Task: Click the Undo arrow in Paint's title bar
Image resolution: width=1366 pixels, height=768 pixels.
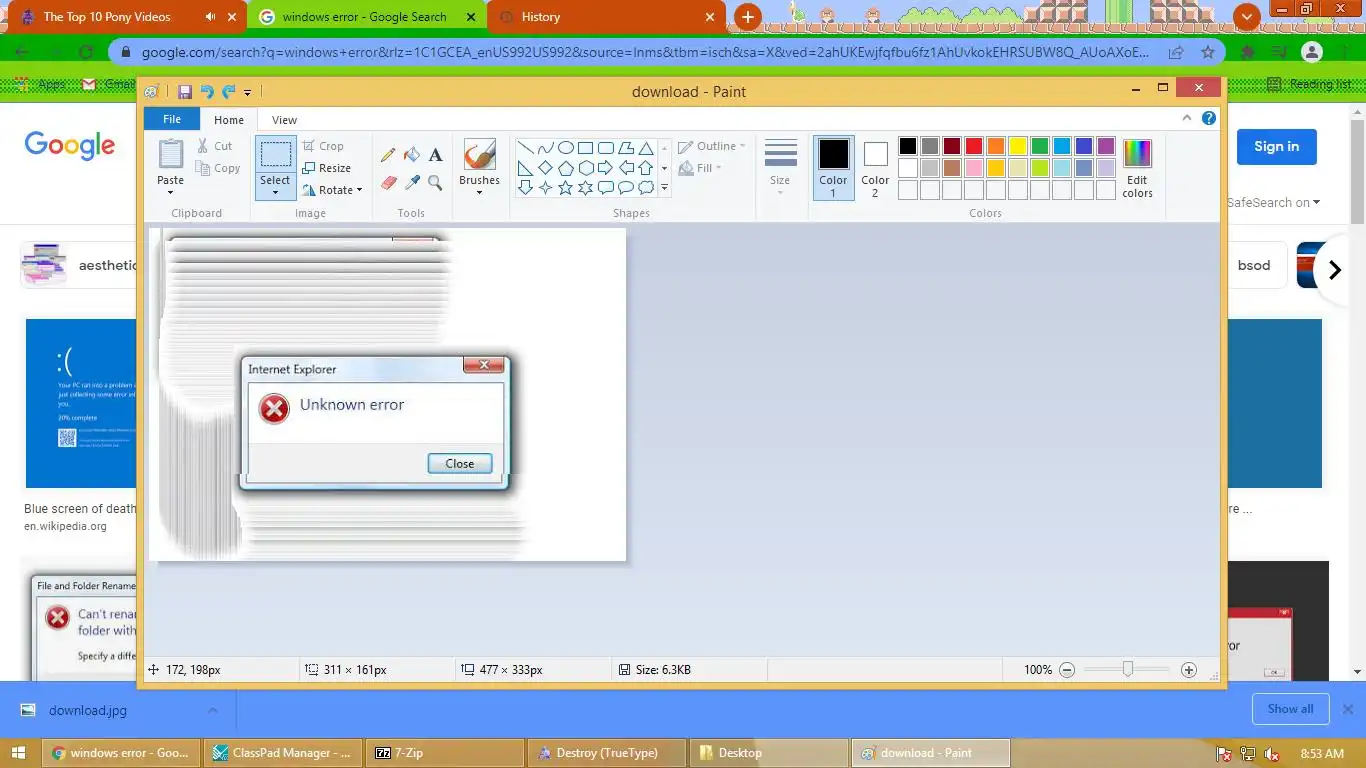Action: click(207, 92)
